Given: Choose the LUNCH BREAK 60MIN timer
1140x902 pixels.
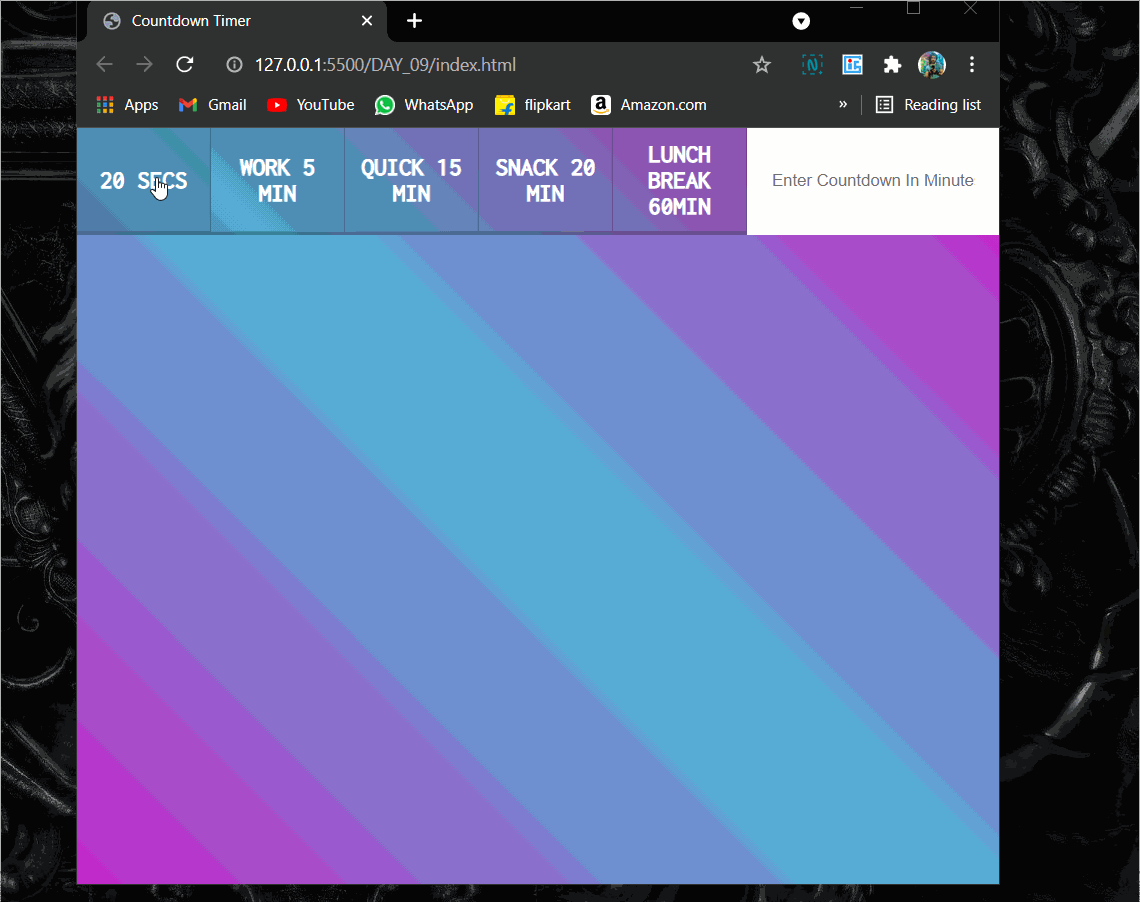Looking at the screenshot, I should [679, 181].
